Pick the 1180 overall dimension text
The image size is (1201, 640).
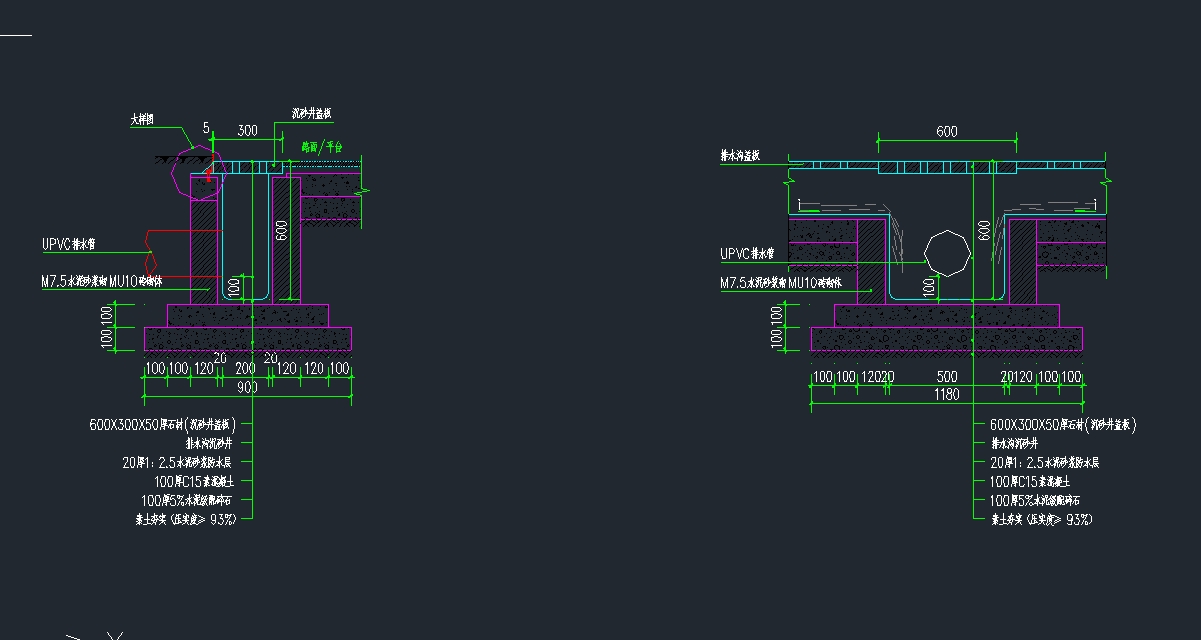[946, 394]
